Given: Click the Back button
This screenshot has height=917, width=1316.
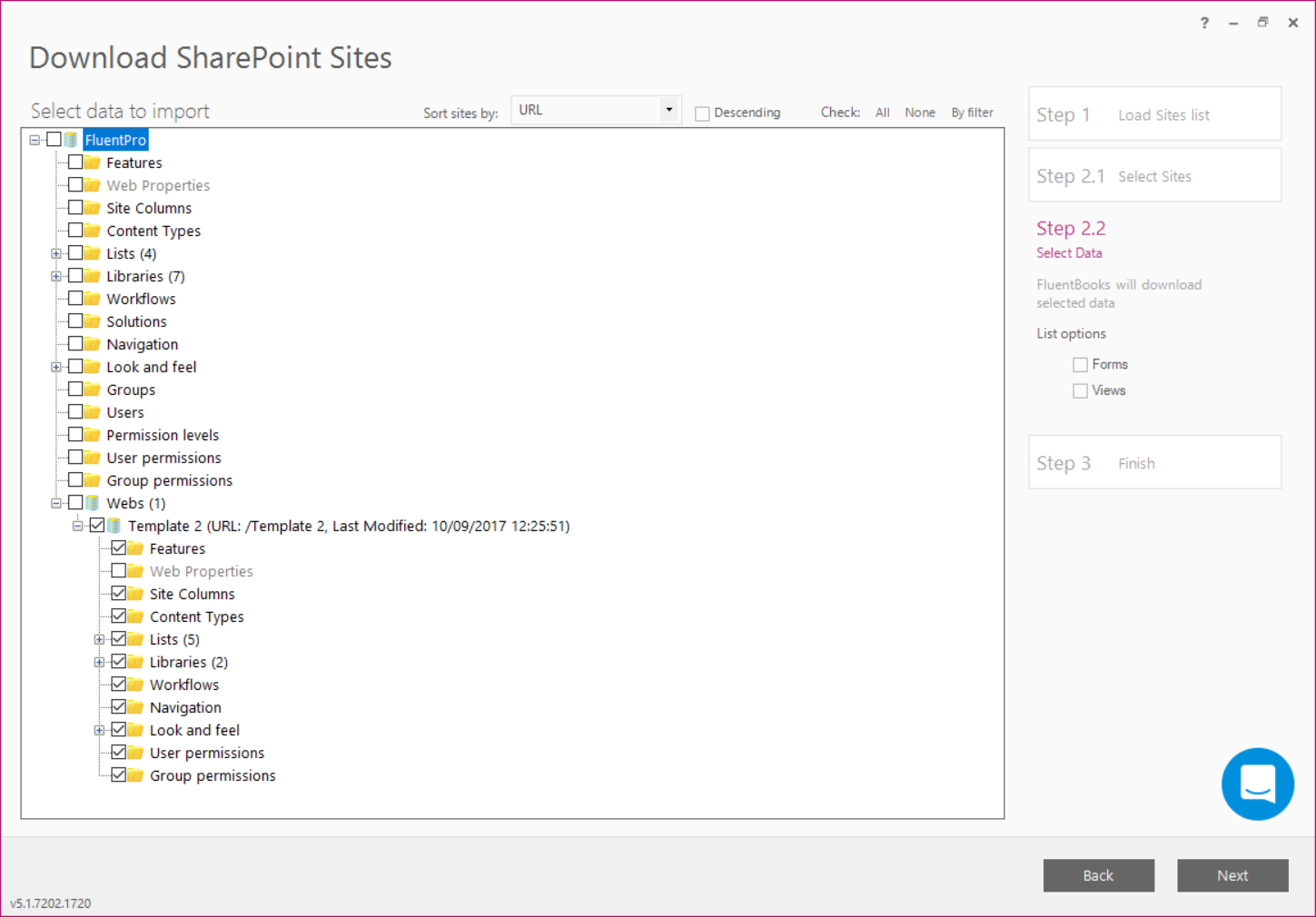Looking at the screenshot, I should point(1098,875).
